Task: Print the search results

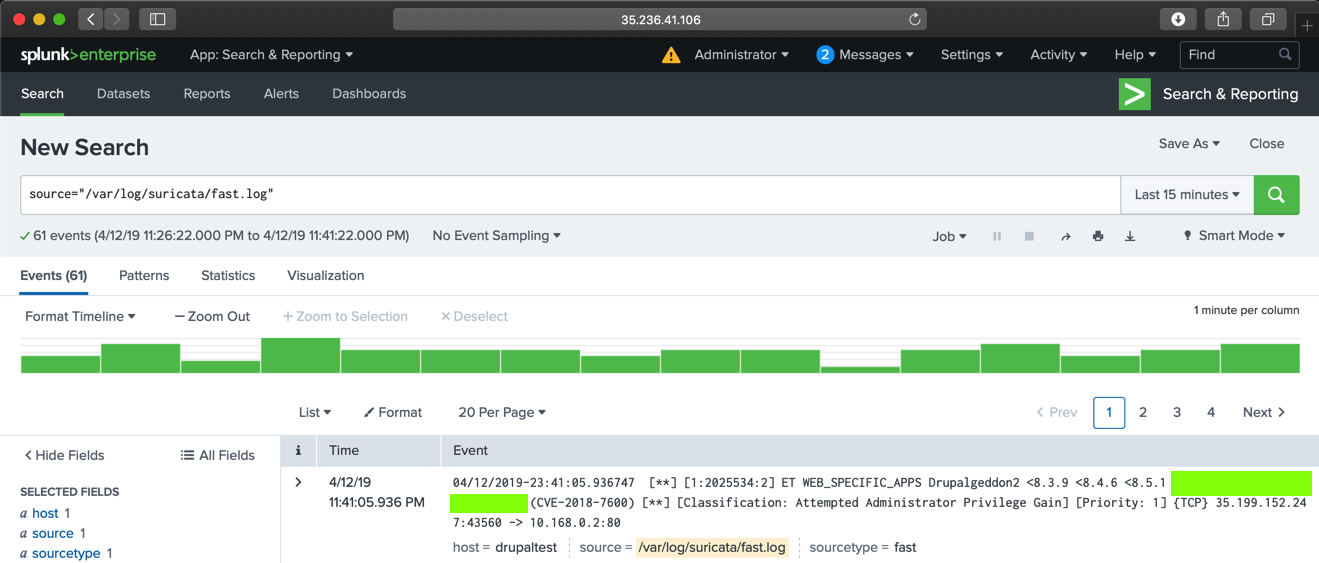Action: pyautogui.click(x=1098, y=236)
